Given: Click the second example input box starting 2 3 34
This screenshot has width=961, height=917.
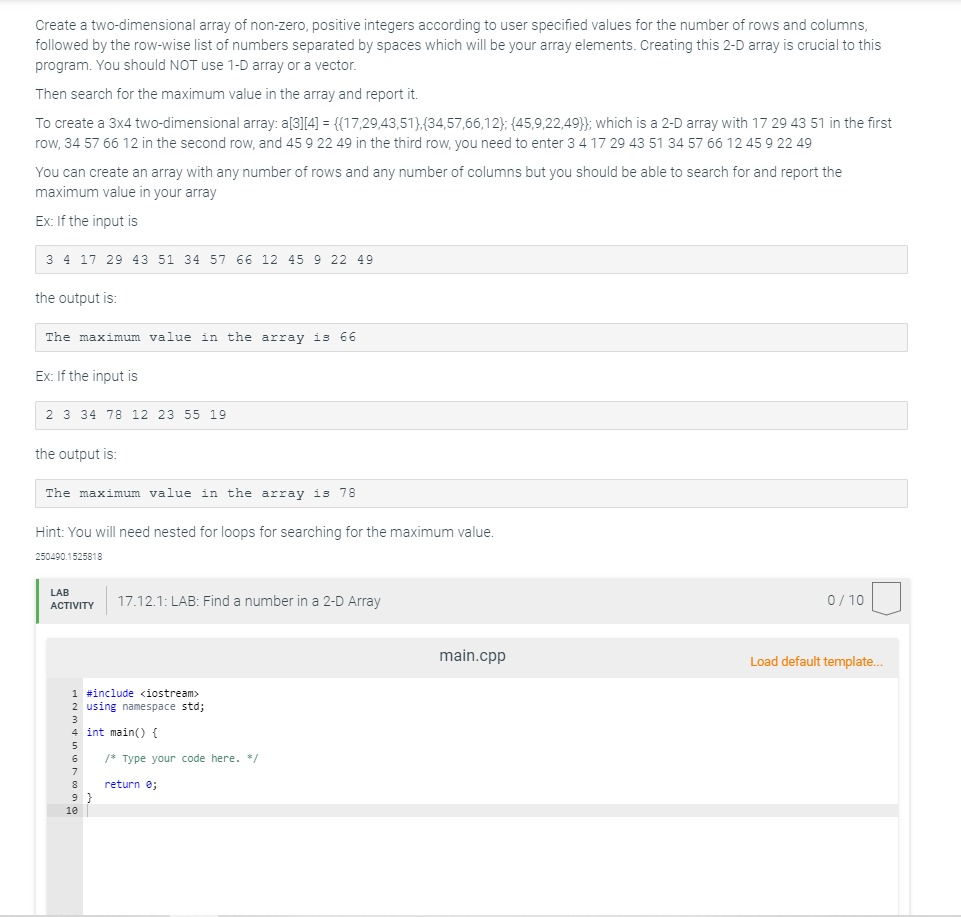Looking at the screenshot, I should (x=472, y=415).
